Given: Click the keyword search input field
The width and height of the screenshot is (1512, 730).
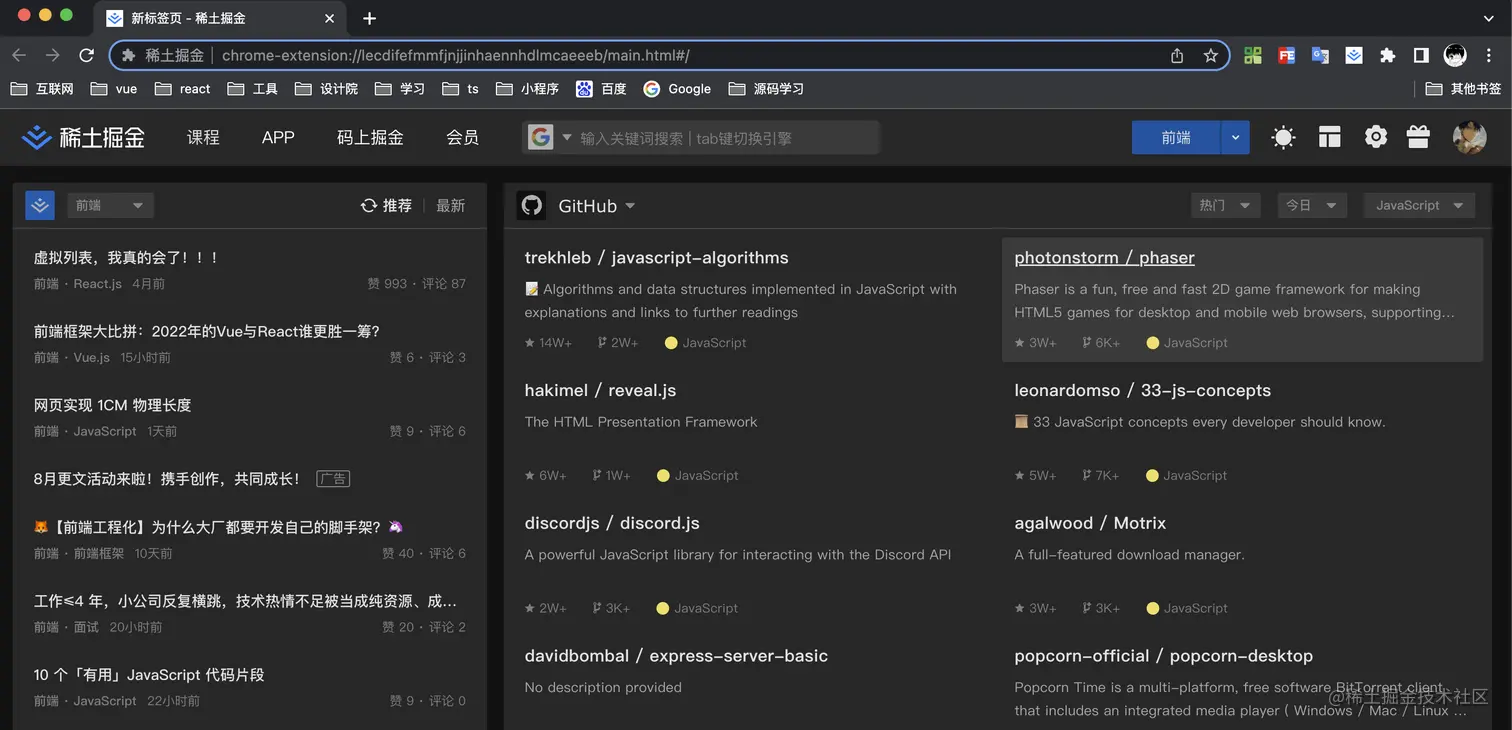Looking at the screenshot, I should [x=725, y=138].
